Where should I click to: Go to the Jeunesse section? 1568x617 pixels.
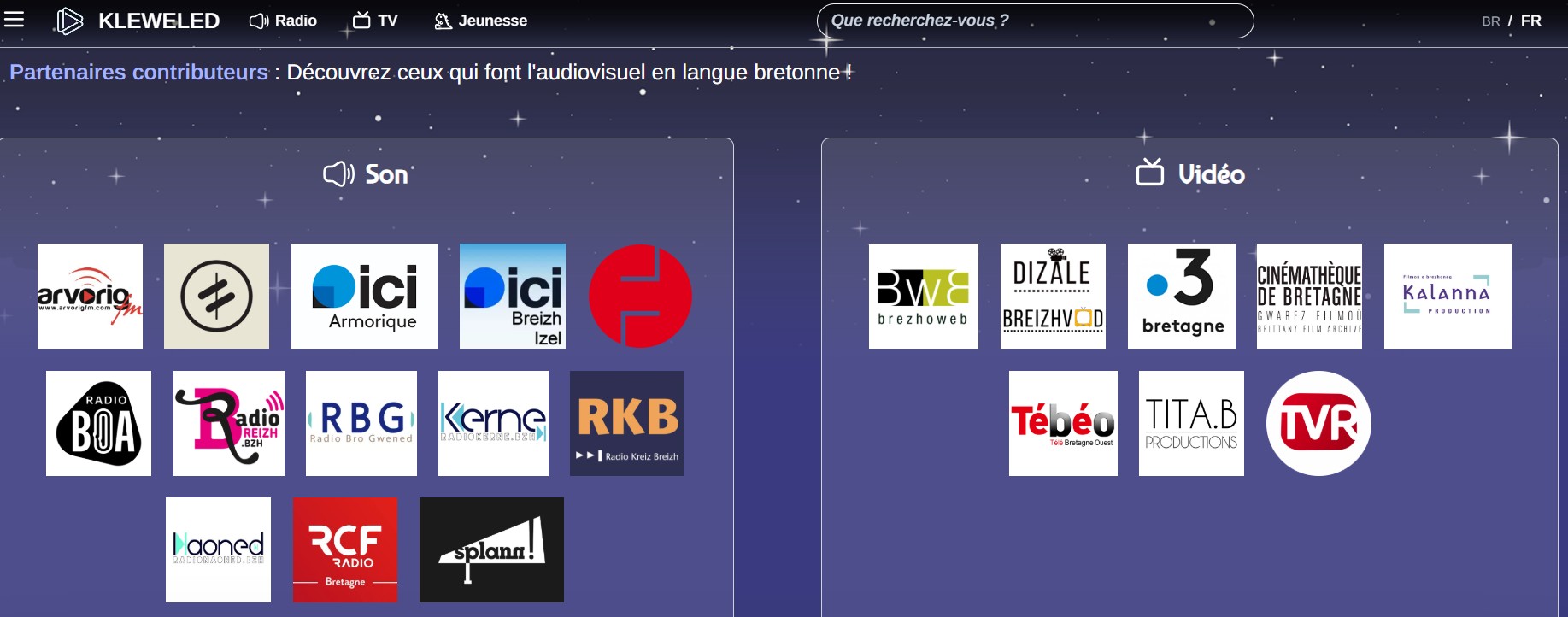480,21
